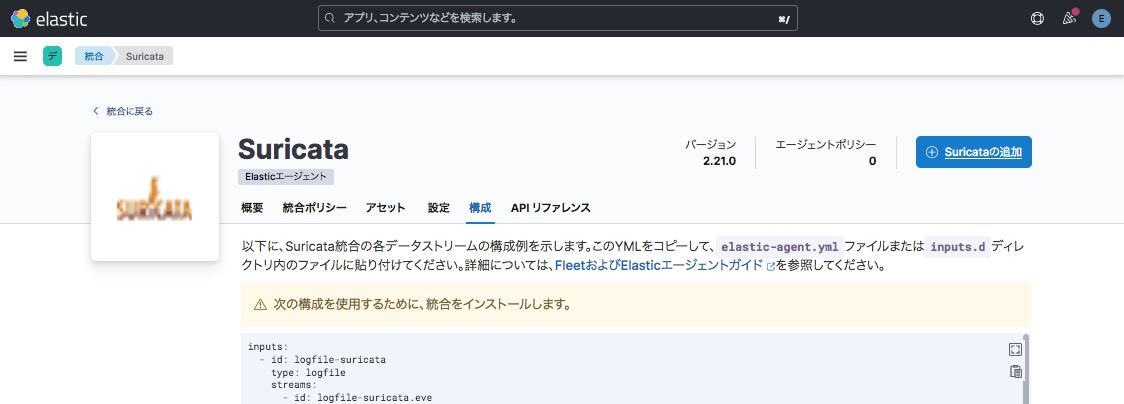Open the help menu icon

coord(1037,18)
